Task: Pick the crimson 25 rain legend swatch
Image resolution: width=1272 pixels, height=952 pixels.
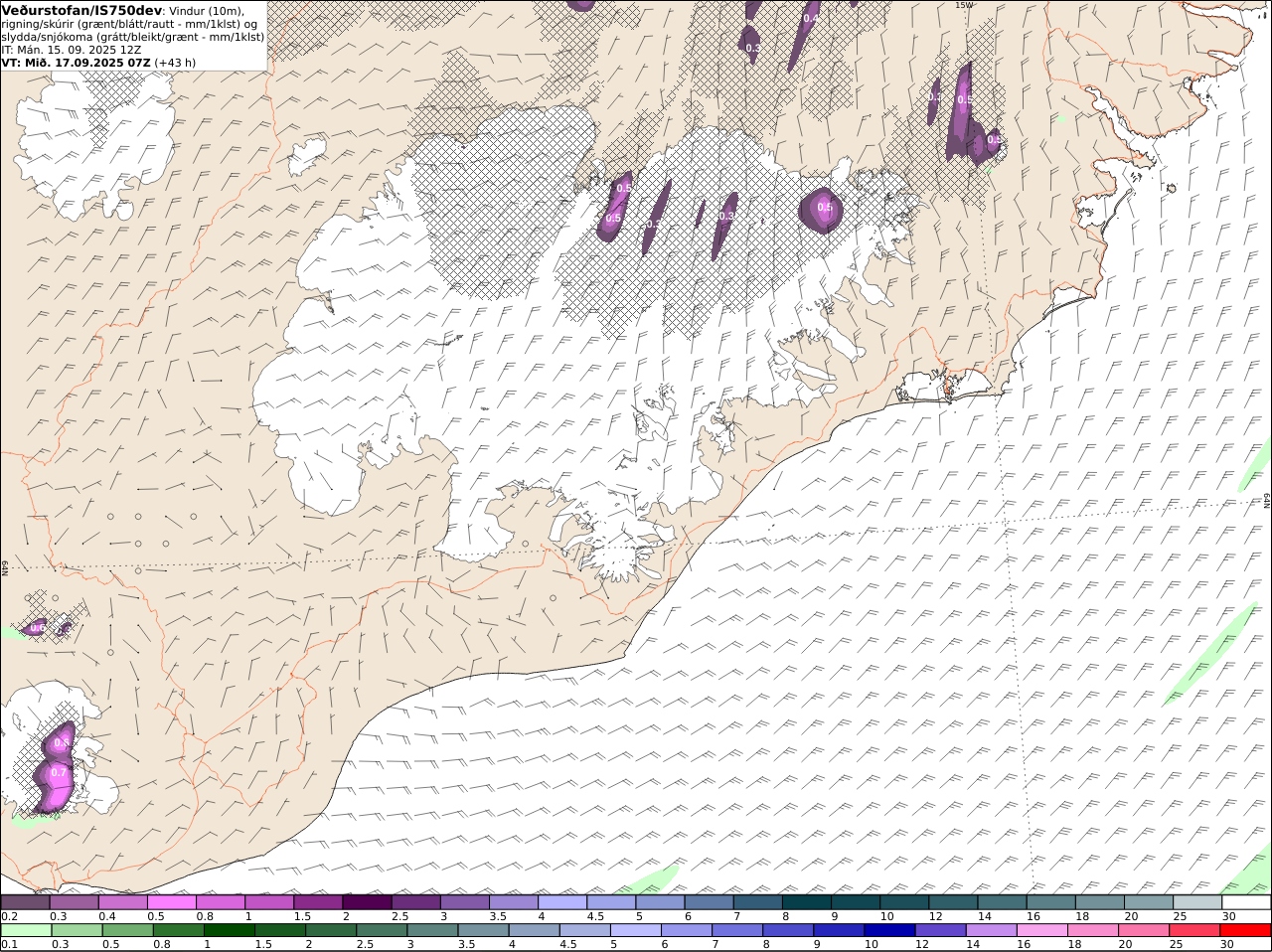Action: 1194,931
